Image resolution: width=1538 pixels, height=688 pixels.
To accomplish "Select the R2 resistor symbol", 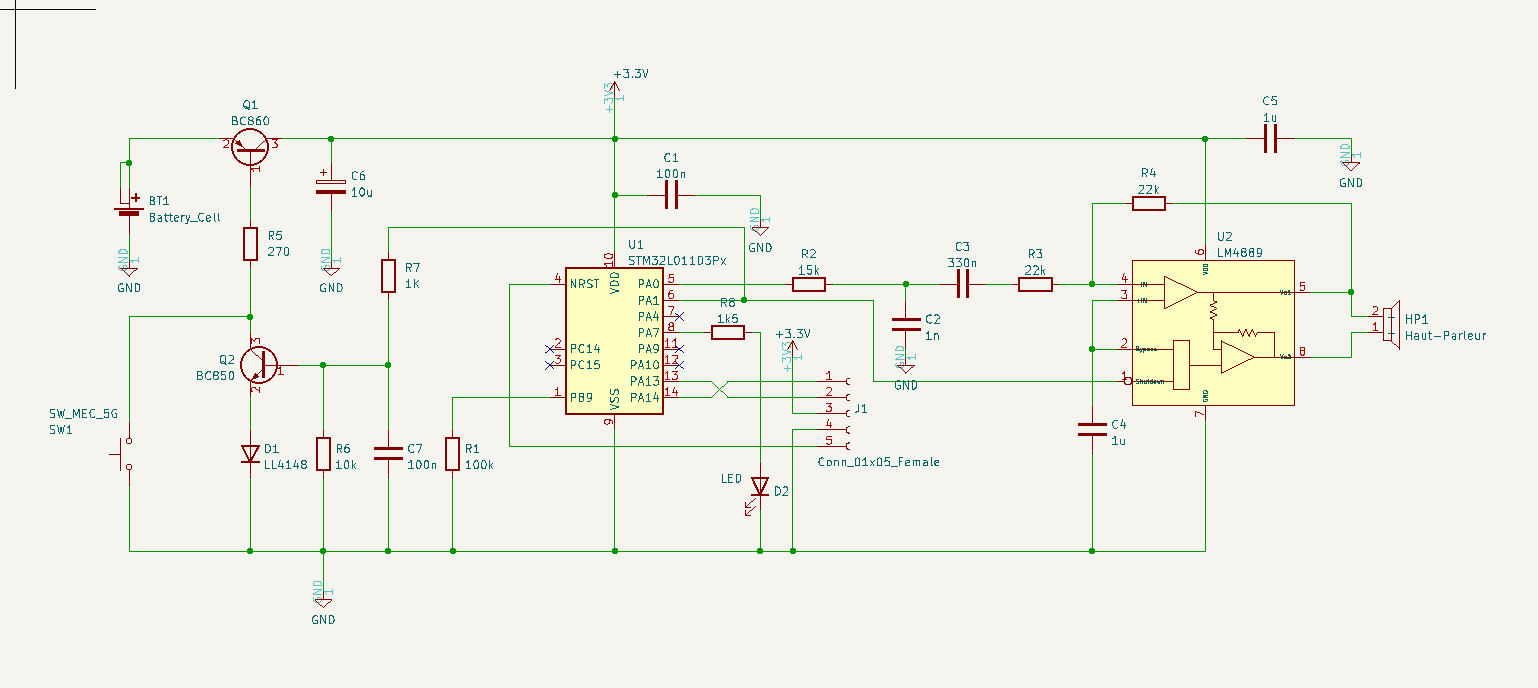I will [809, 284].
